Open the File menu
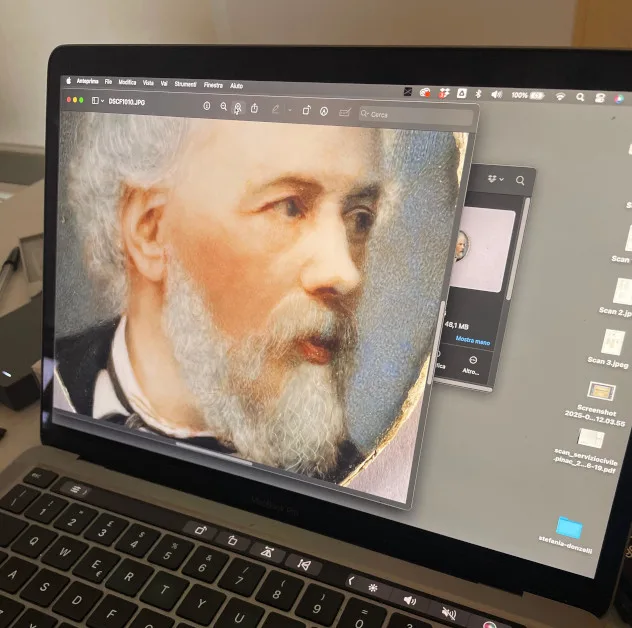 (x=108, y=82)
